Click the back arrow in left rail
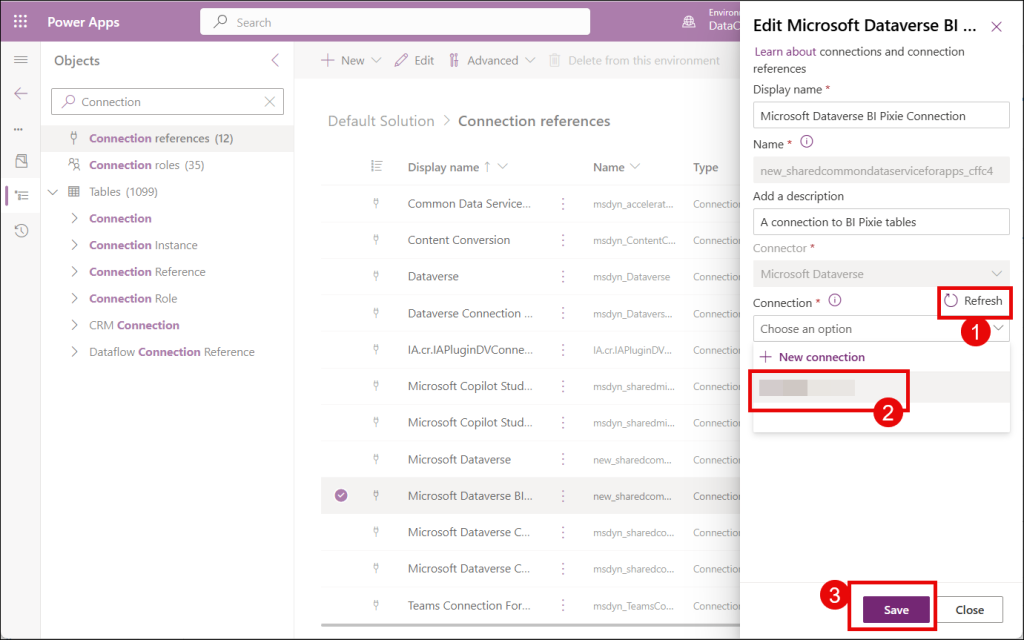Viewport: 1024px width, 640px height. (20, 93)
